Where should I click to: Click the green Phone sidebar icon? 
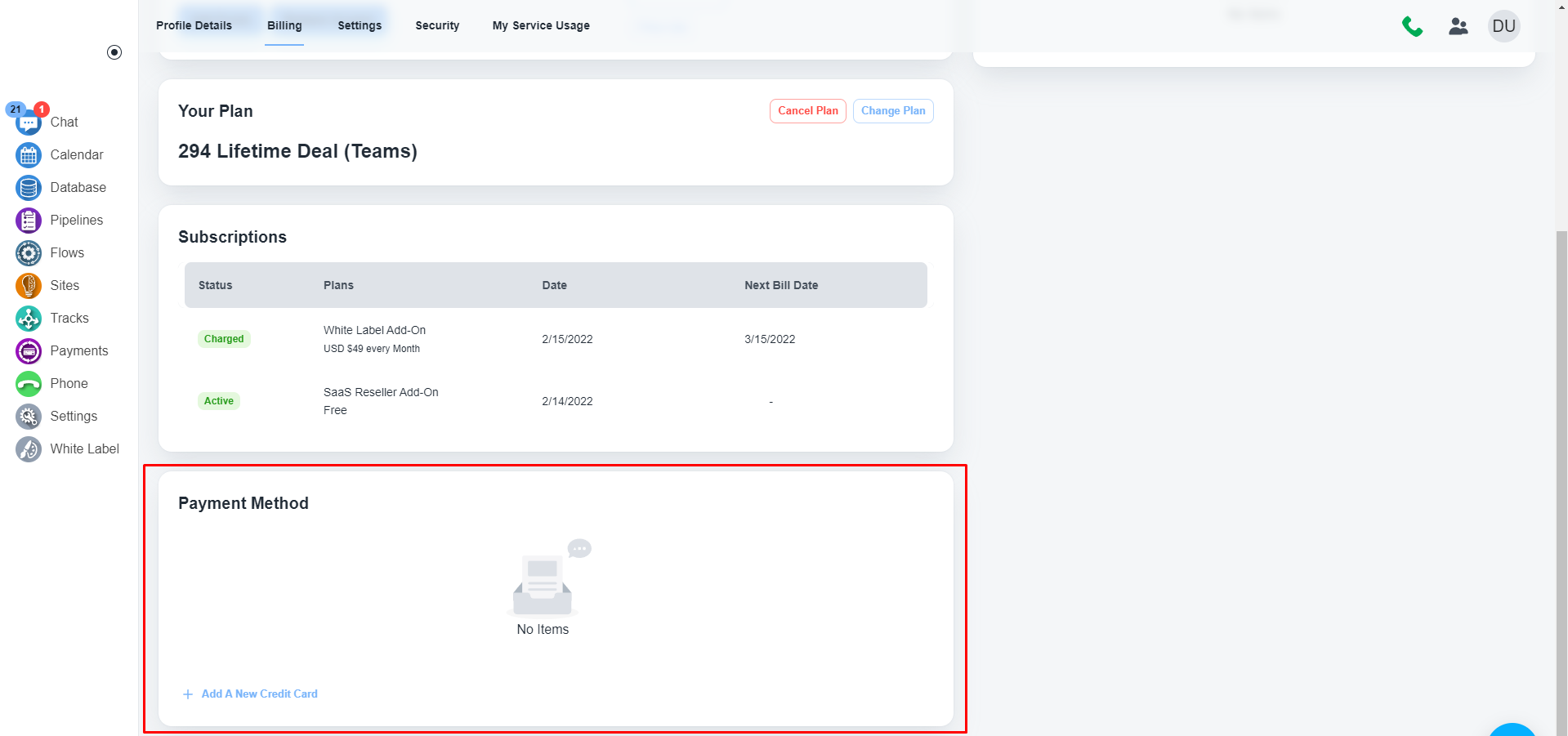29,384
